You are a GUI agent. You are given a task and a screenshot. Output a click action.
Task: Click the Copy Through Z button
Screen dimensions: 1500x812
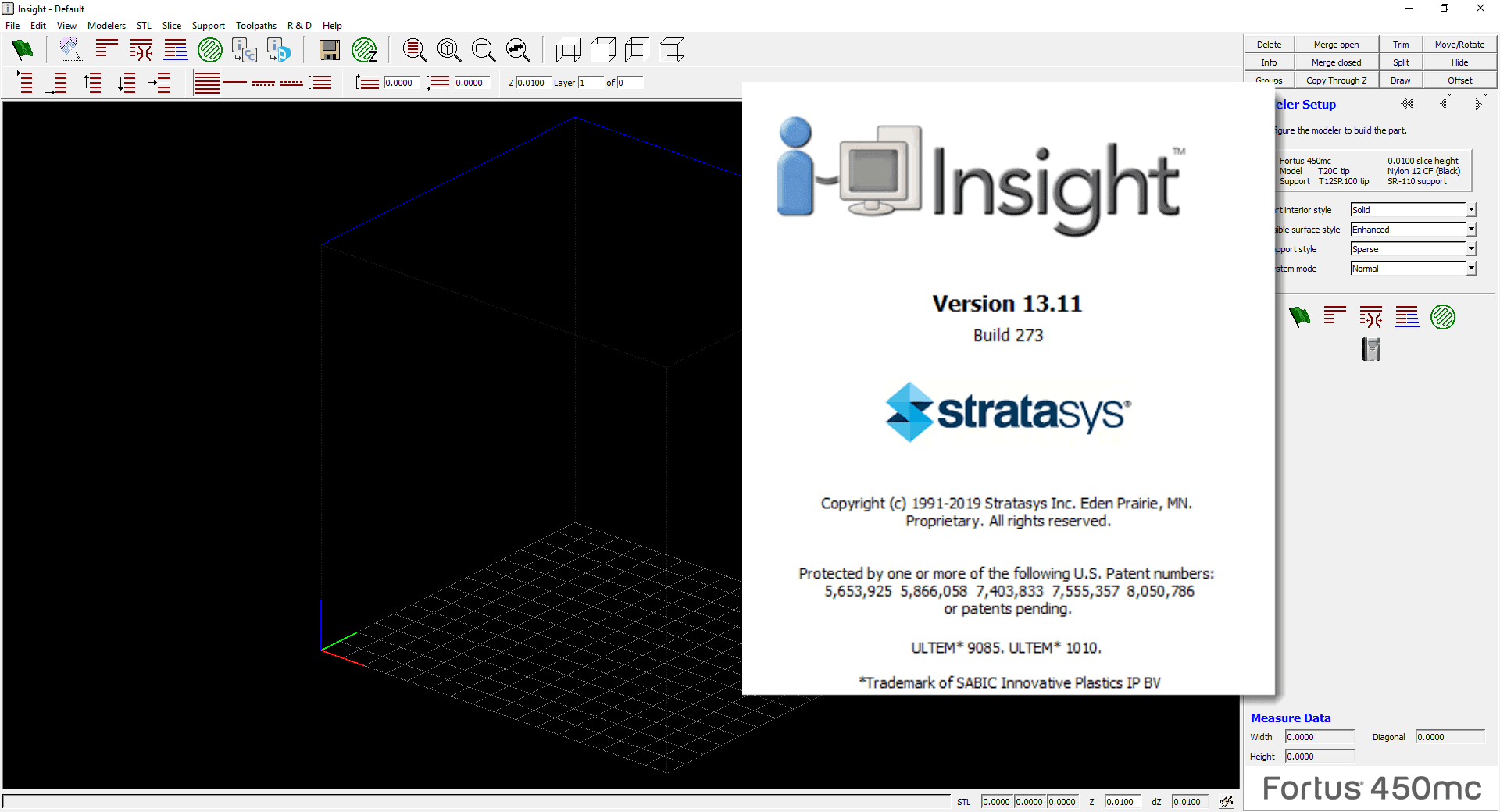point(1336,80)
